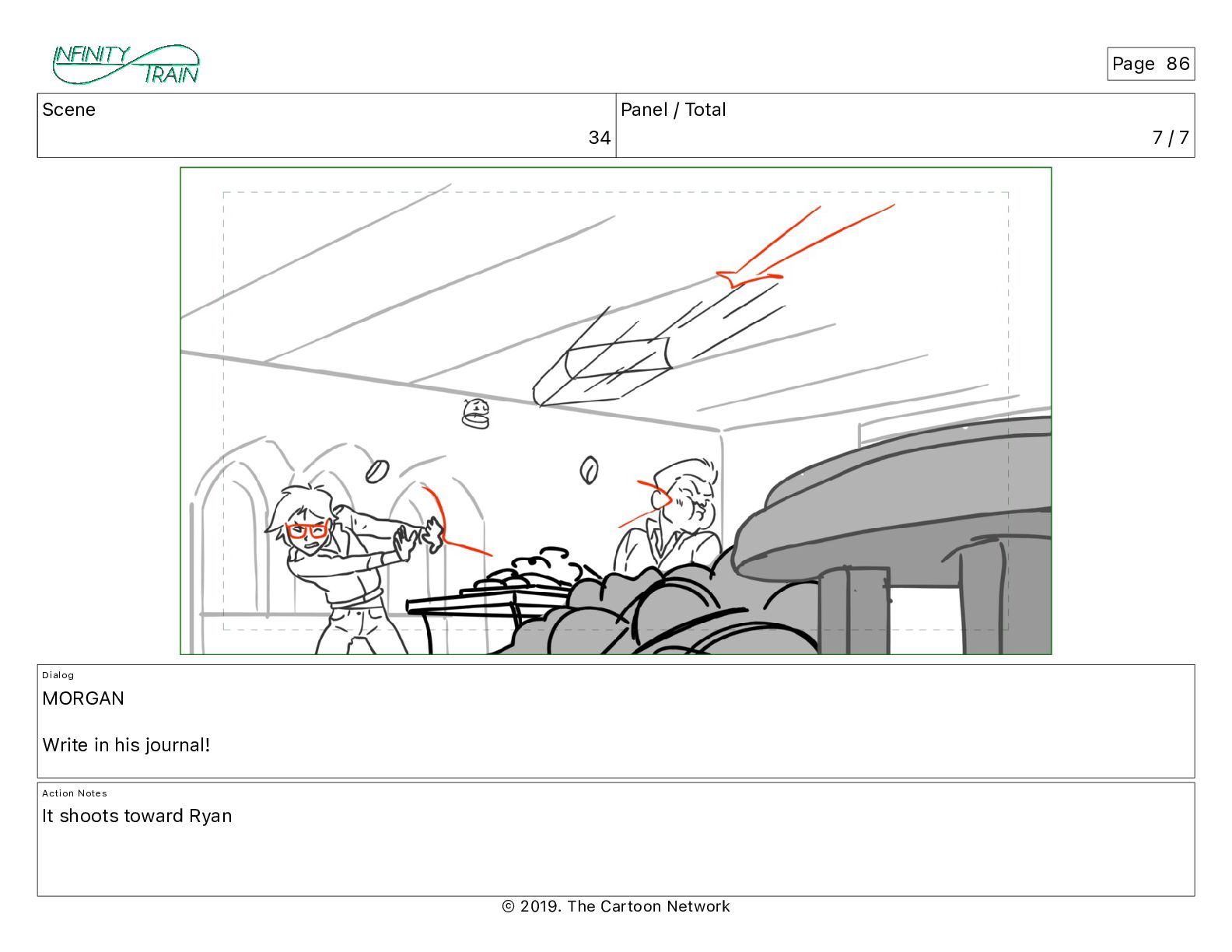This screenshot has height=952, width=1232.
Task: Click the Action Notes label
Action: pos(75,793)
